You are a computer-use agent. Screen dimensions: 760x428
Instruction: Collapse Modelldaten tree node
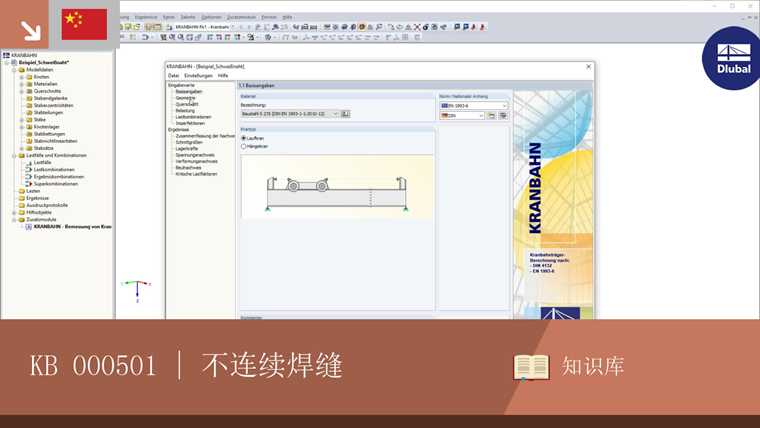point(14,70)
